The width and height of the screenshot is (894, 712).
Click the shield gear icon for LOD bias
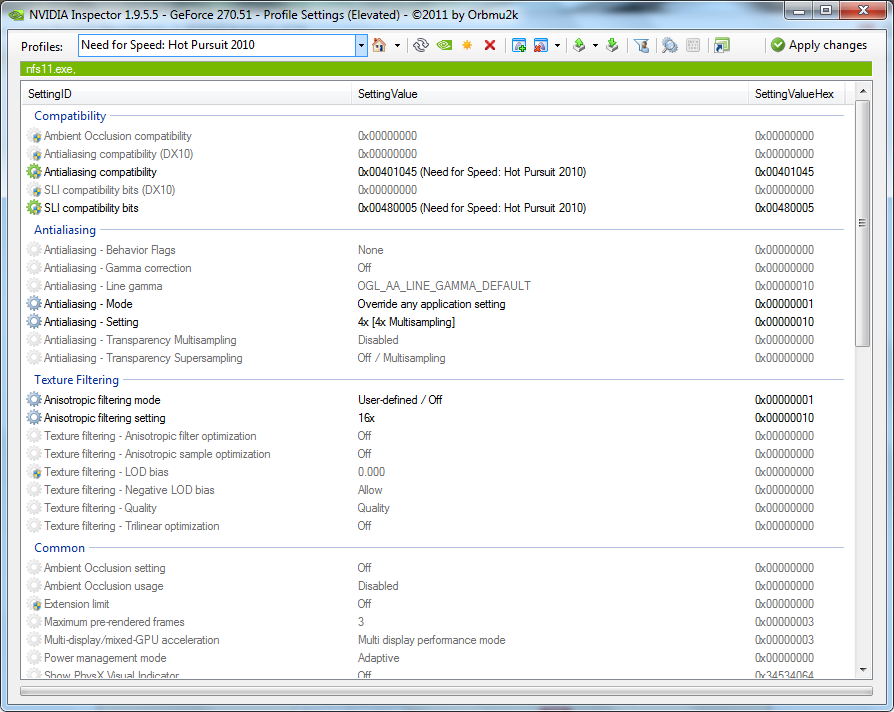34,472
